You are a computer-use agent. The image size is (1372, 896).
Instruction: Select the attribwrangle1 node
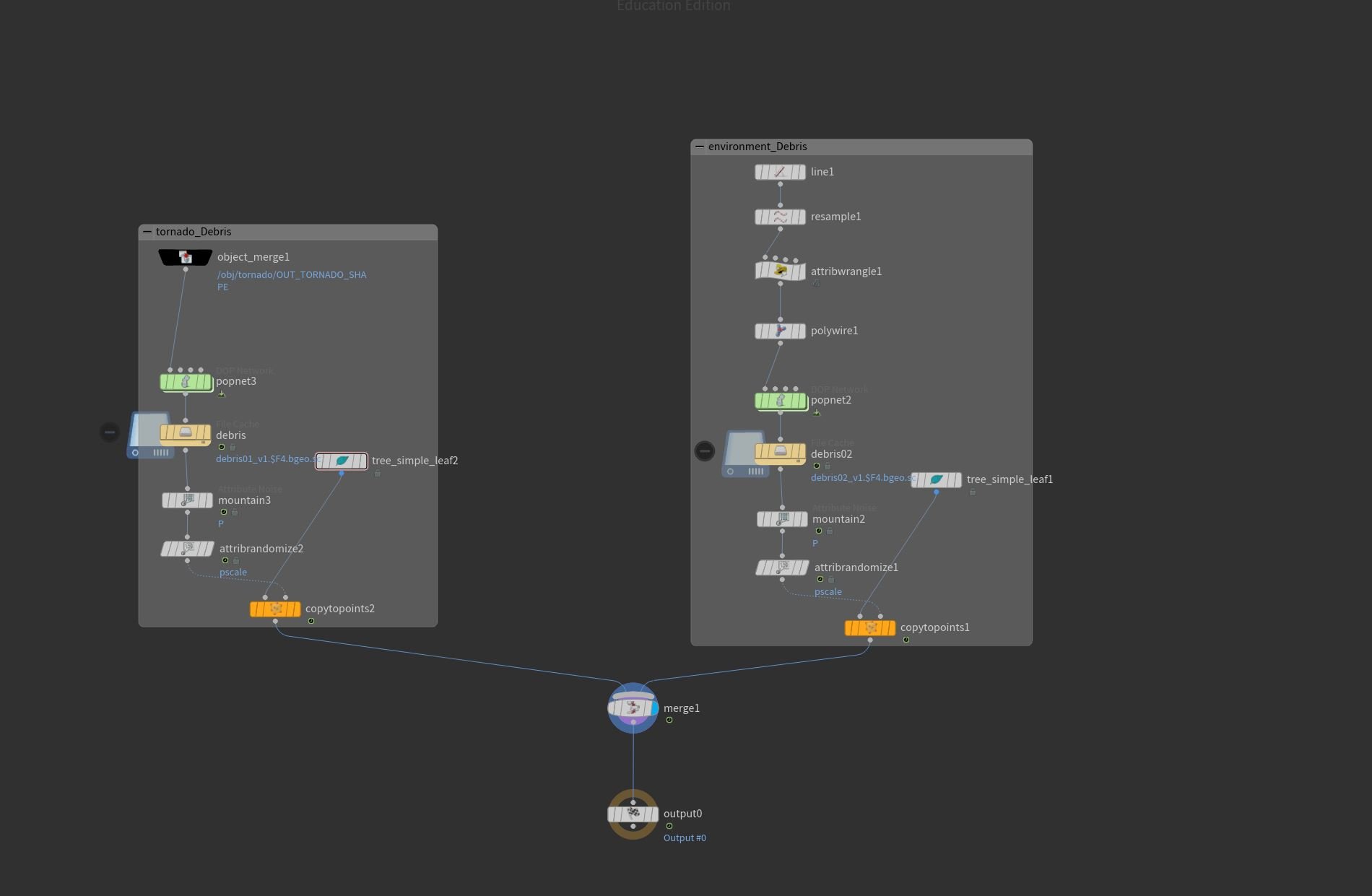[x=780, y=271]
